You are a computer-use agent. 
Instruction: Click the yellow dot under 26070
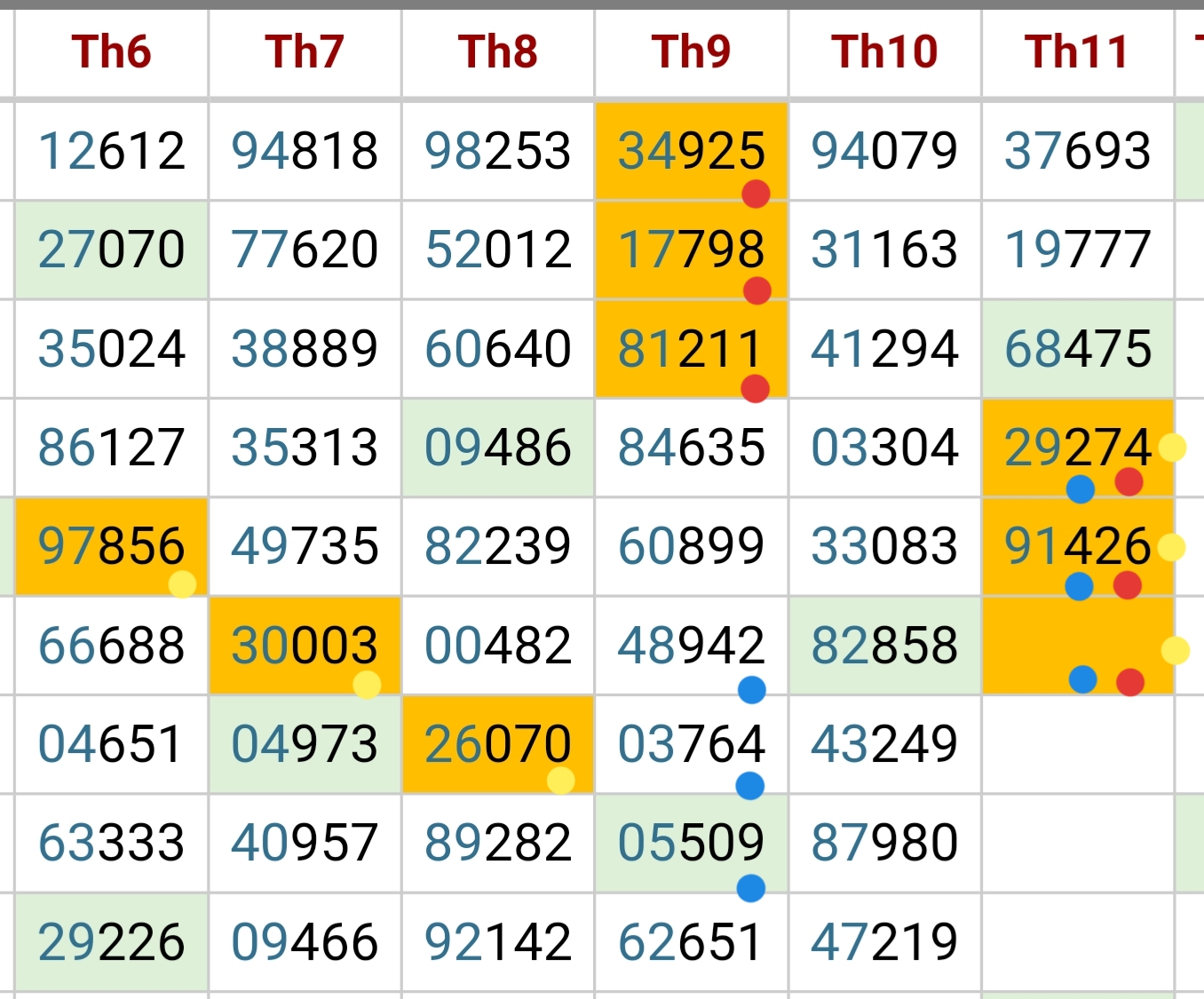pyautogui.click(x=560, y=780)
